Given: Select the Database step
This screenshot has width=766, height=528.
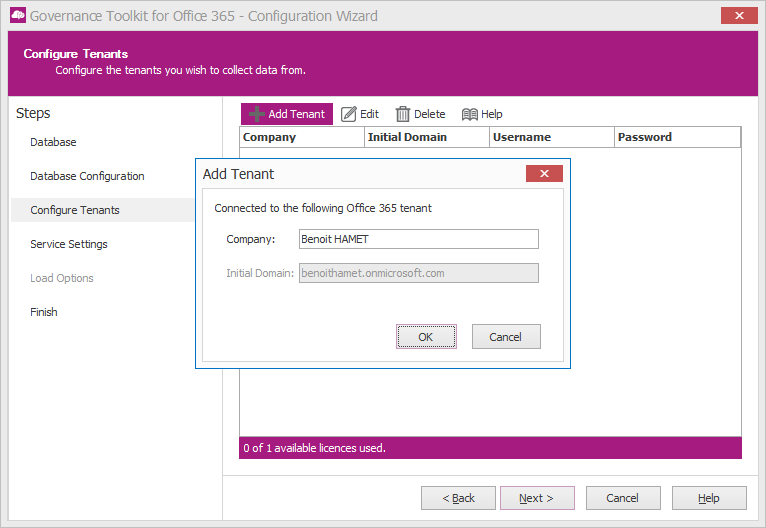Looking at the screenshot, I should (x=53, y=142).
